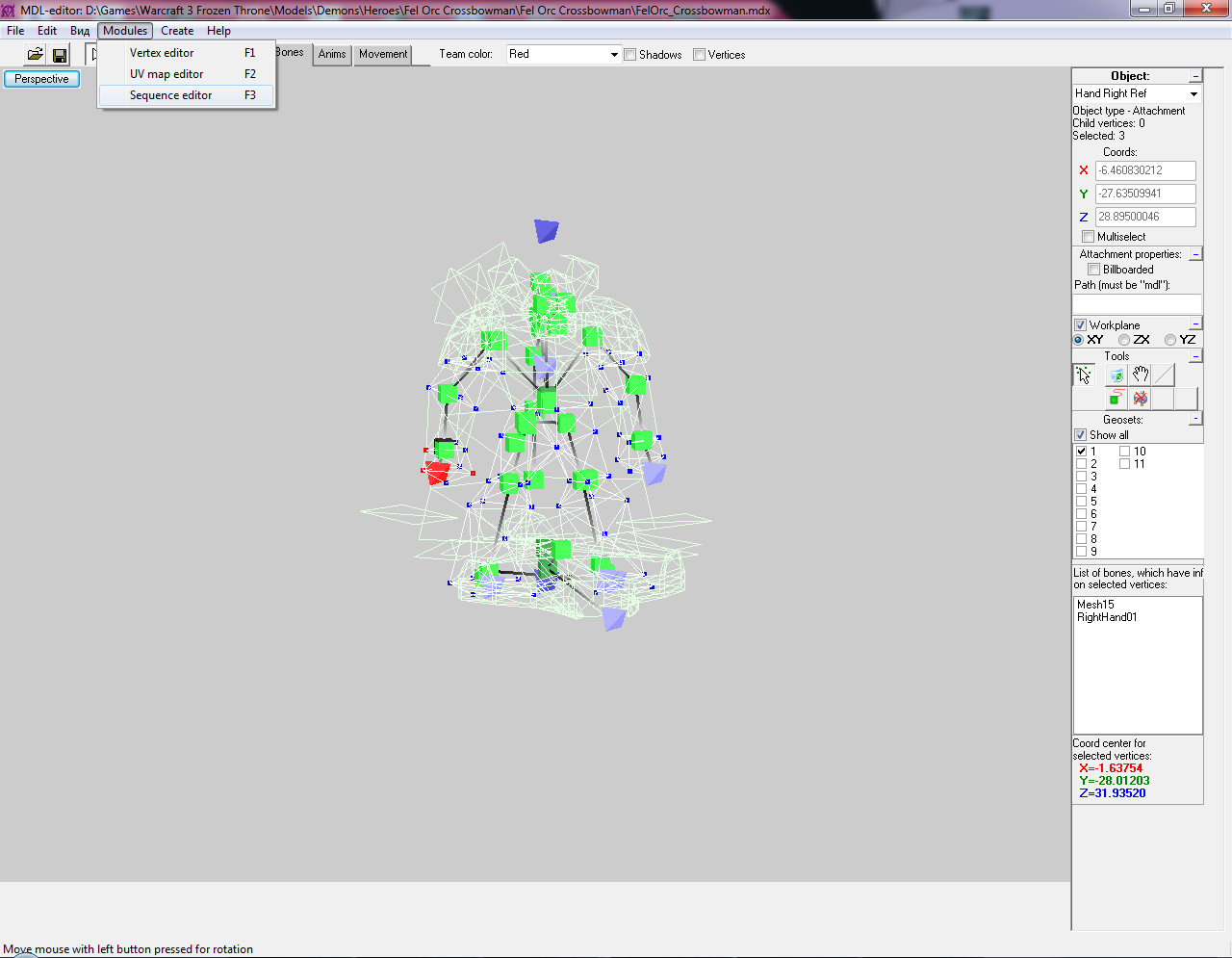Click the MDL-editor title bar app icon
Screen dimensions: 1232x958
pyautogui.click(x=9, y=10)
